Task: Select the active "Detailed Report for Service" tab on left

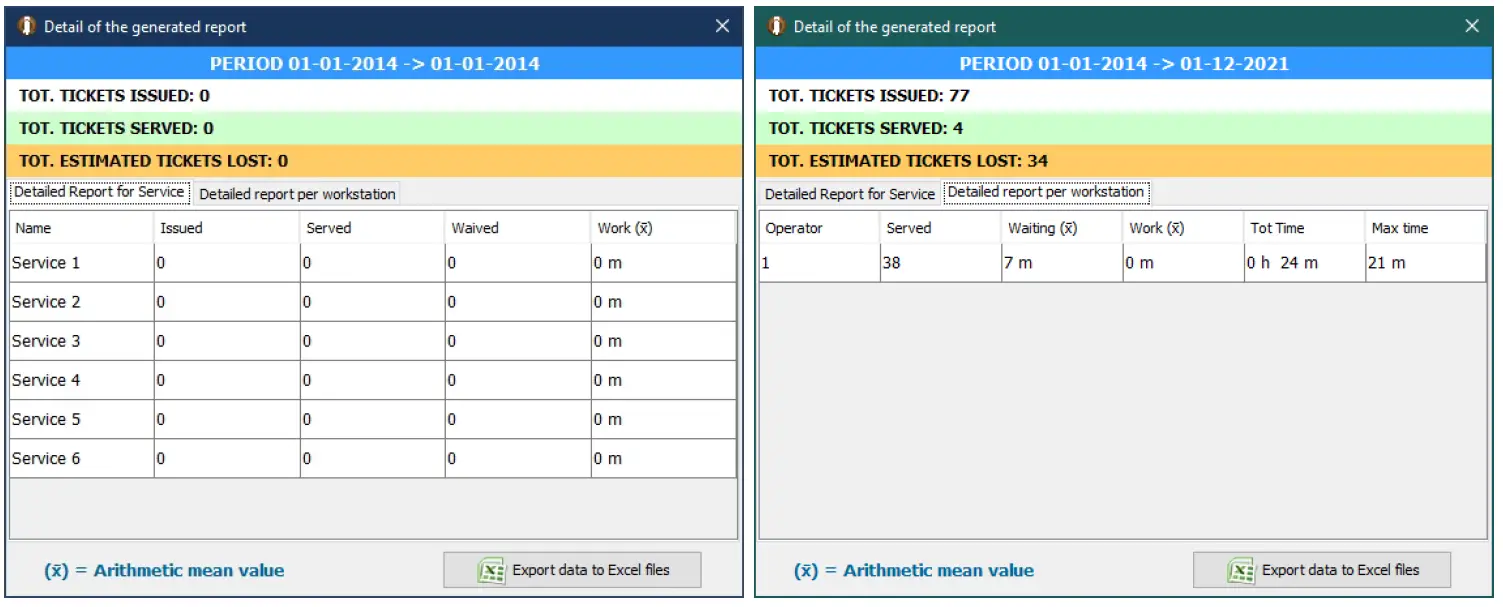Action: click(99, 192)
